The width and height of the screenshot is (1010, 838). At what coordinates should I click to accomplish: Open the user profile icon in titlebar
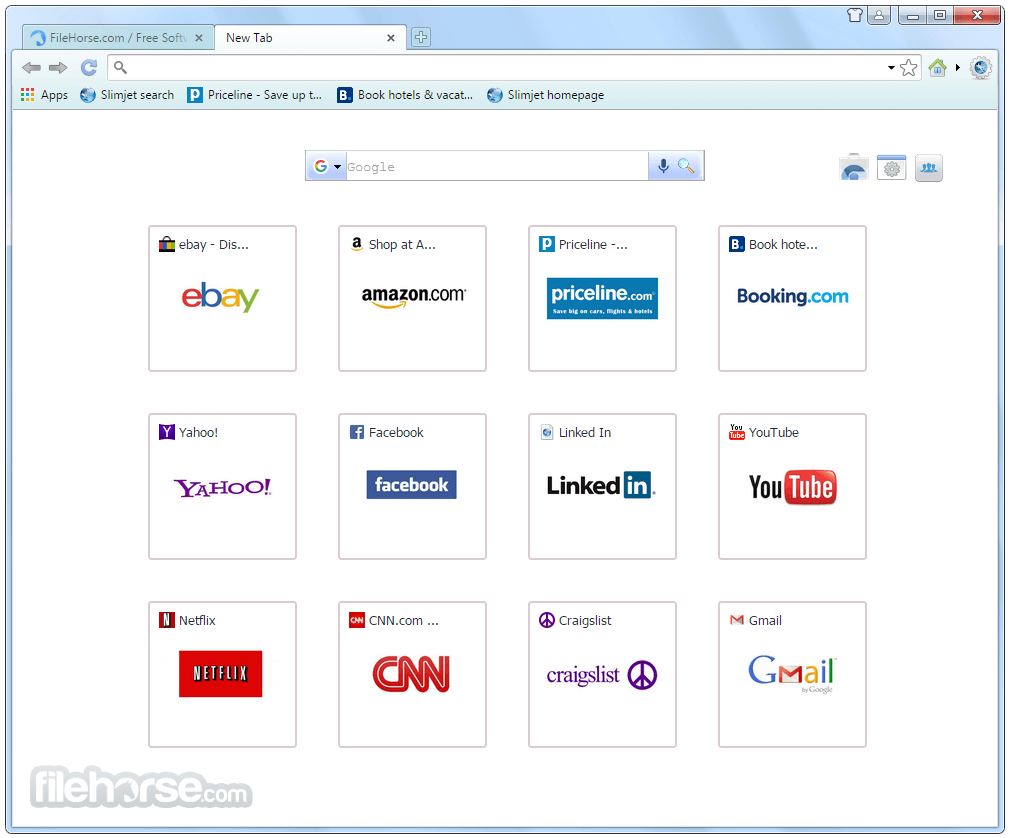click(879, 15)
